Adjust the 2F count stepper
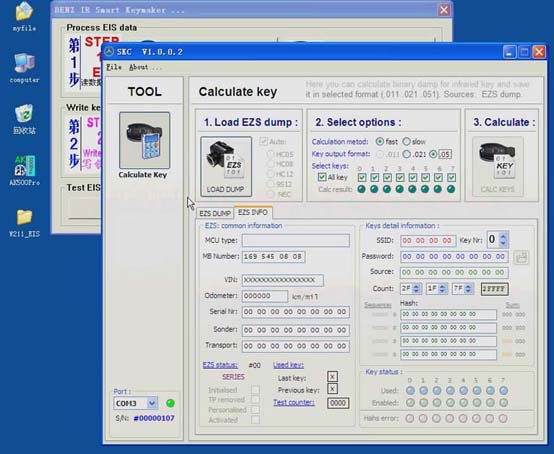Image resolution: width=554 pixels, height=454 pixels. (417, 289)
